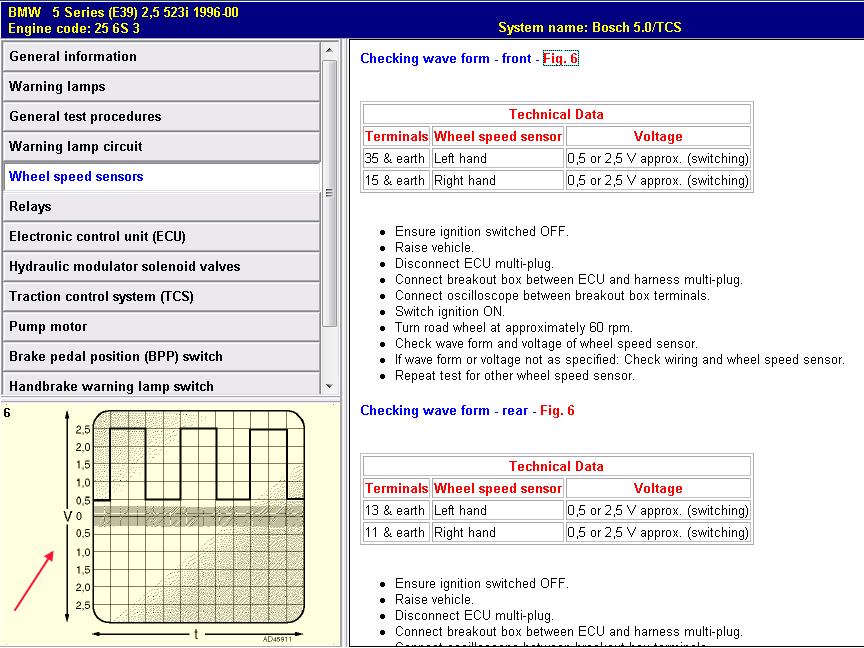Select Warning lamps in the sidebar
Image resolution: width=864 pixels, height=648 pixels.
tap(161, 87)
